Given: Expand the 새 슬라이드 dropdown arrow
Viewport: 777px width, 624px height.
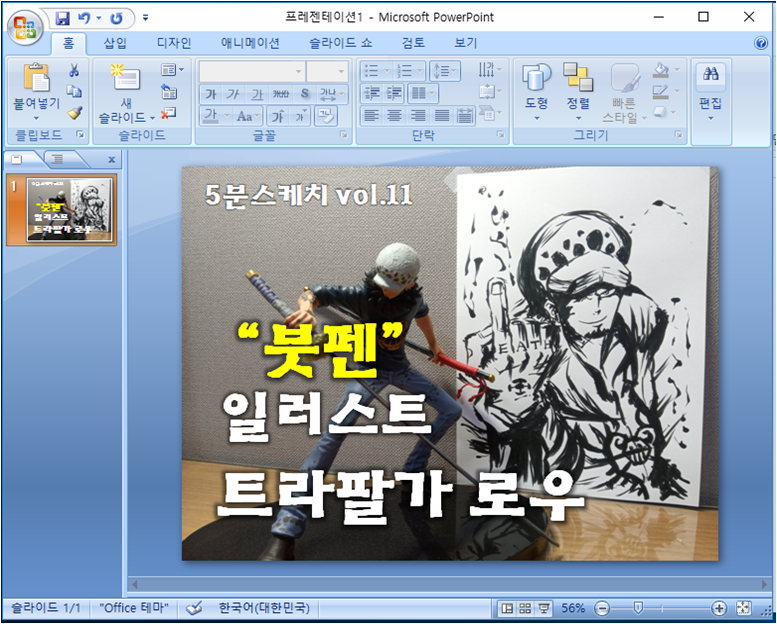Looking at the screenshot, I should 153,118.
